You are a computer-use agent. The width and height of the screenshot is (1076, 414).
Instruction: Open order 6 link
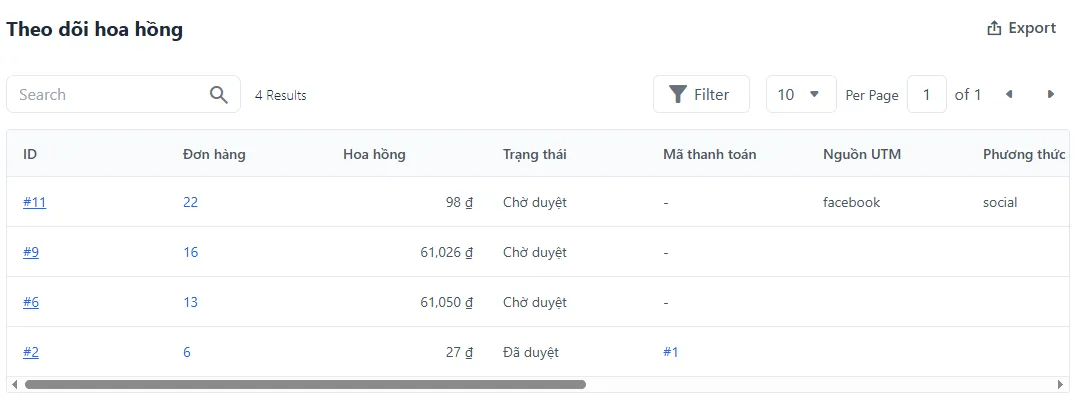(x=187, y=352)
